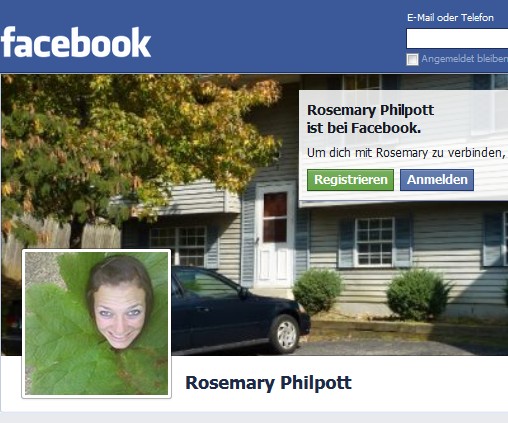Open Rosemary Philpott's profile picture thumbnail

pyautogui.click(x=96, y=323)
